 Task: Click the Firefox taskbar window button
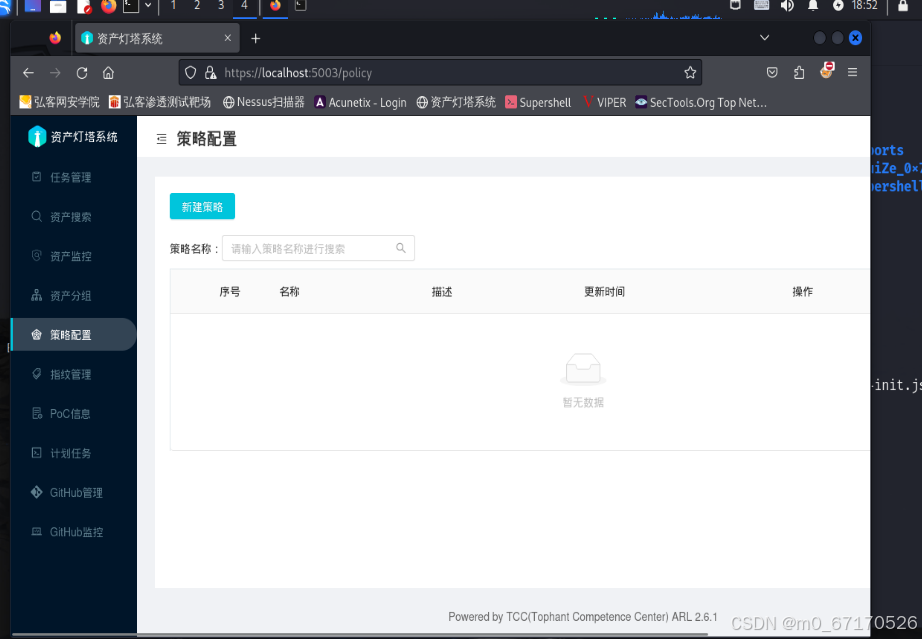pos(275,6)
